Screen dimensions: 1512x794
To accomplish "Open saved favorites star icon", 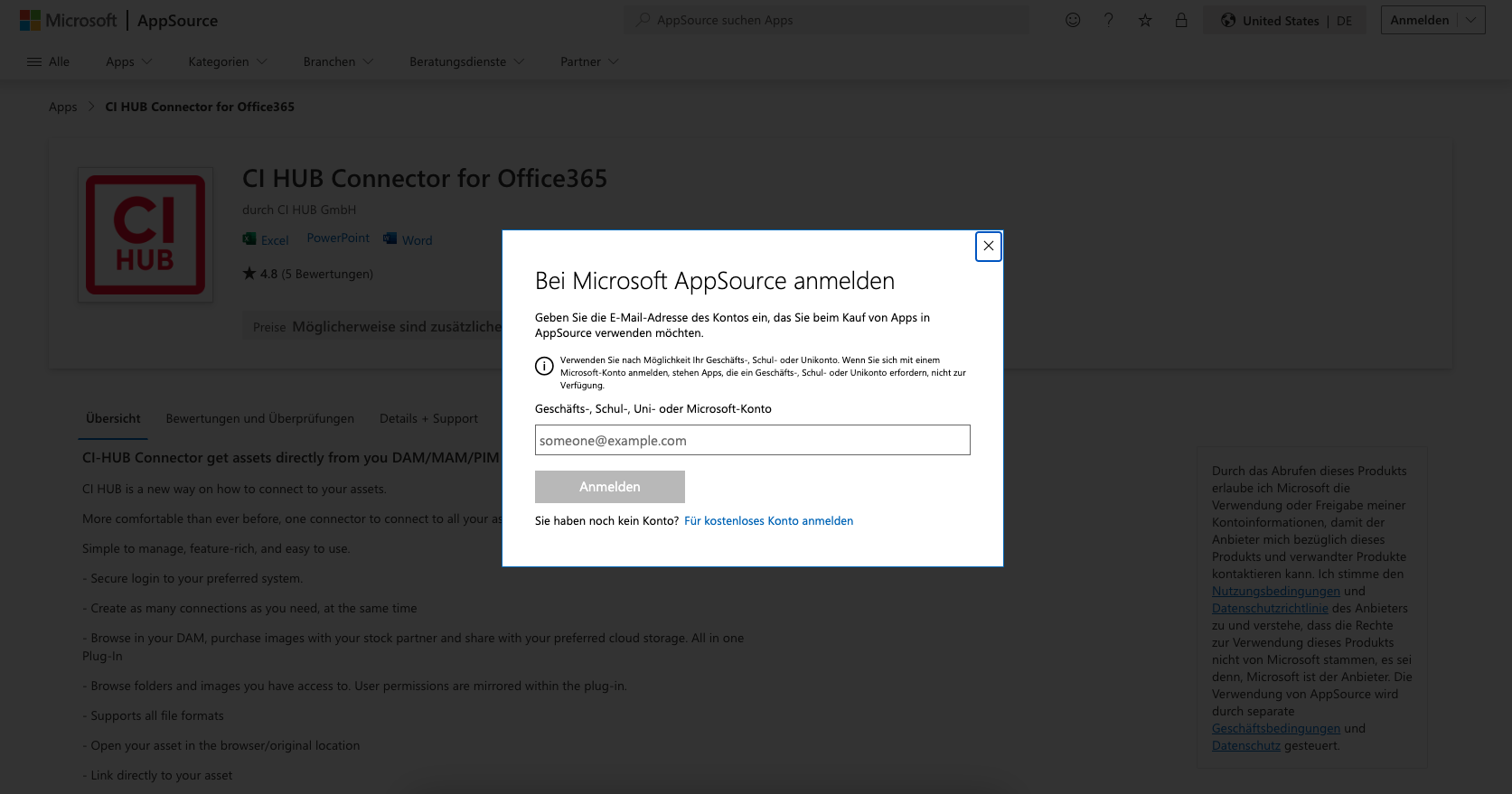I will click(x=1145, y=20).
